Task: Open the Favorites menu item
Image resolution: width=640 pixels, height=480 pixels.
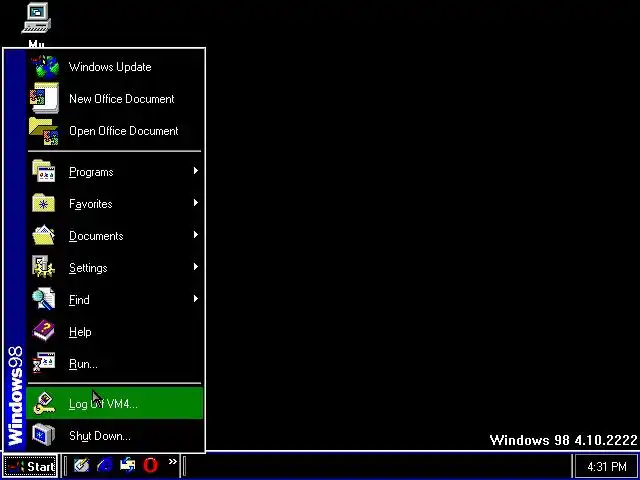Action: coord(115,203)
